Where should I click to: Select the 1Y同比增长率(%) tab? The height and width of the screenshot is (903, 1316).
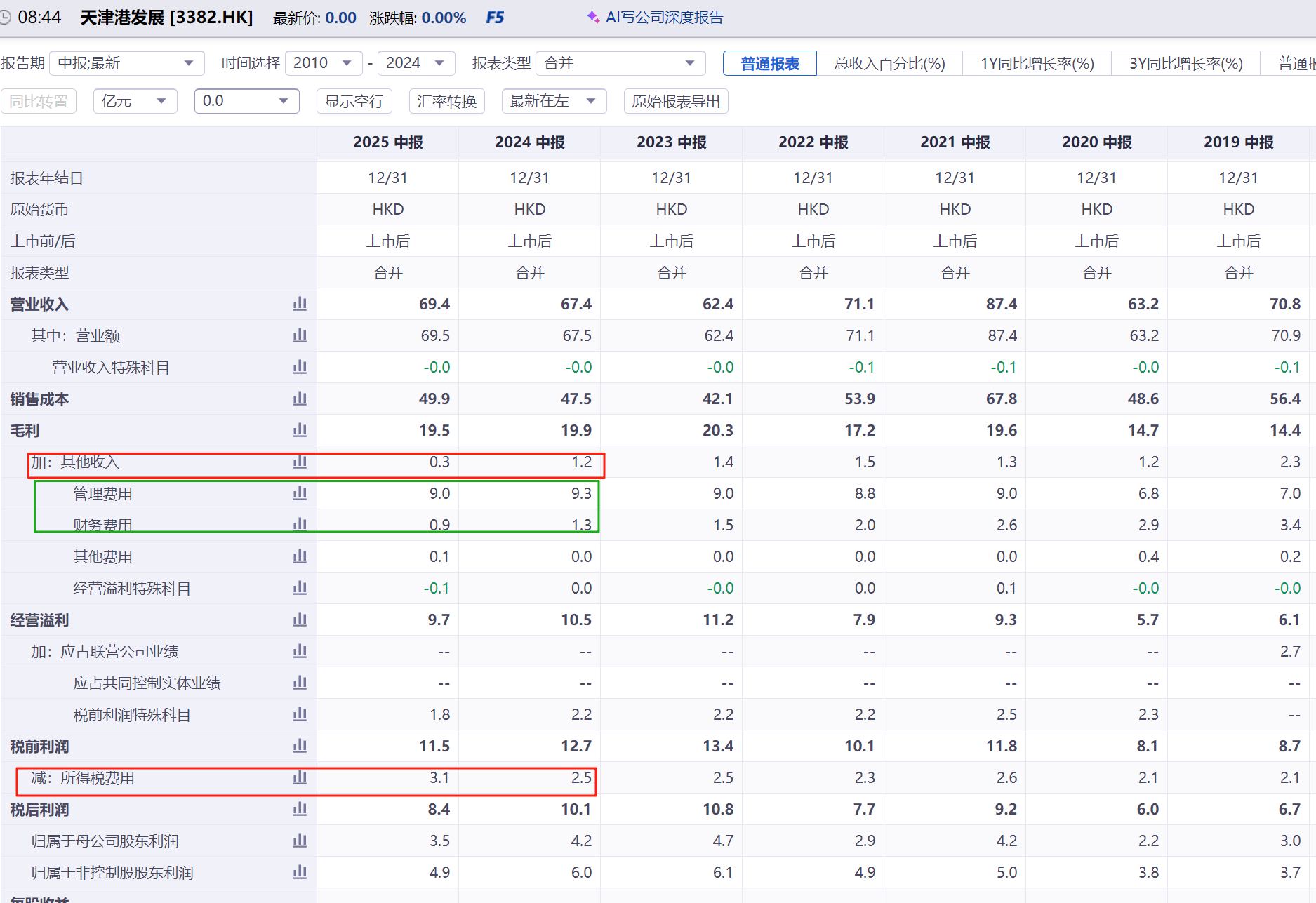(1037, 63)
